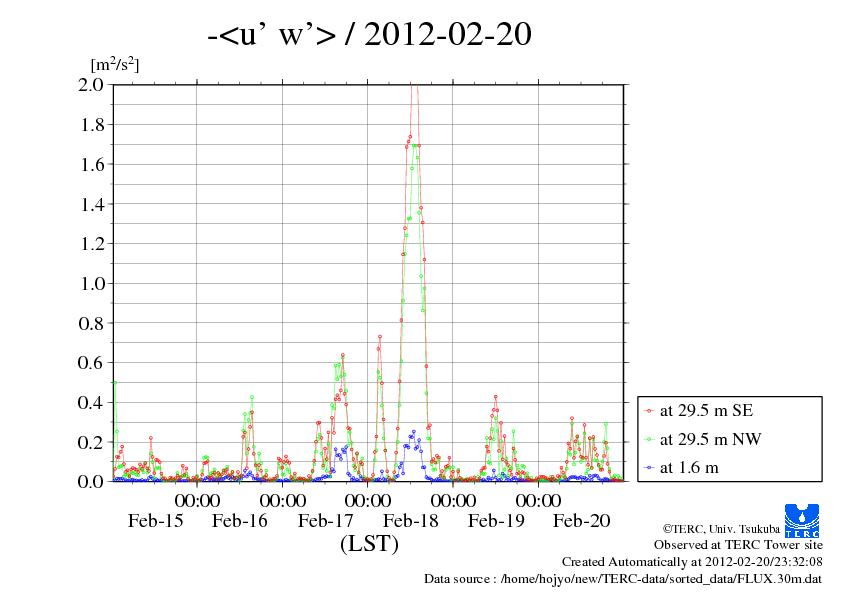Click the y-axis value 0.6
Viewport: 842px width, 595px height.
point(91,362)
